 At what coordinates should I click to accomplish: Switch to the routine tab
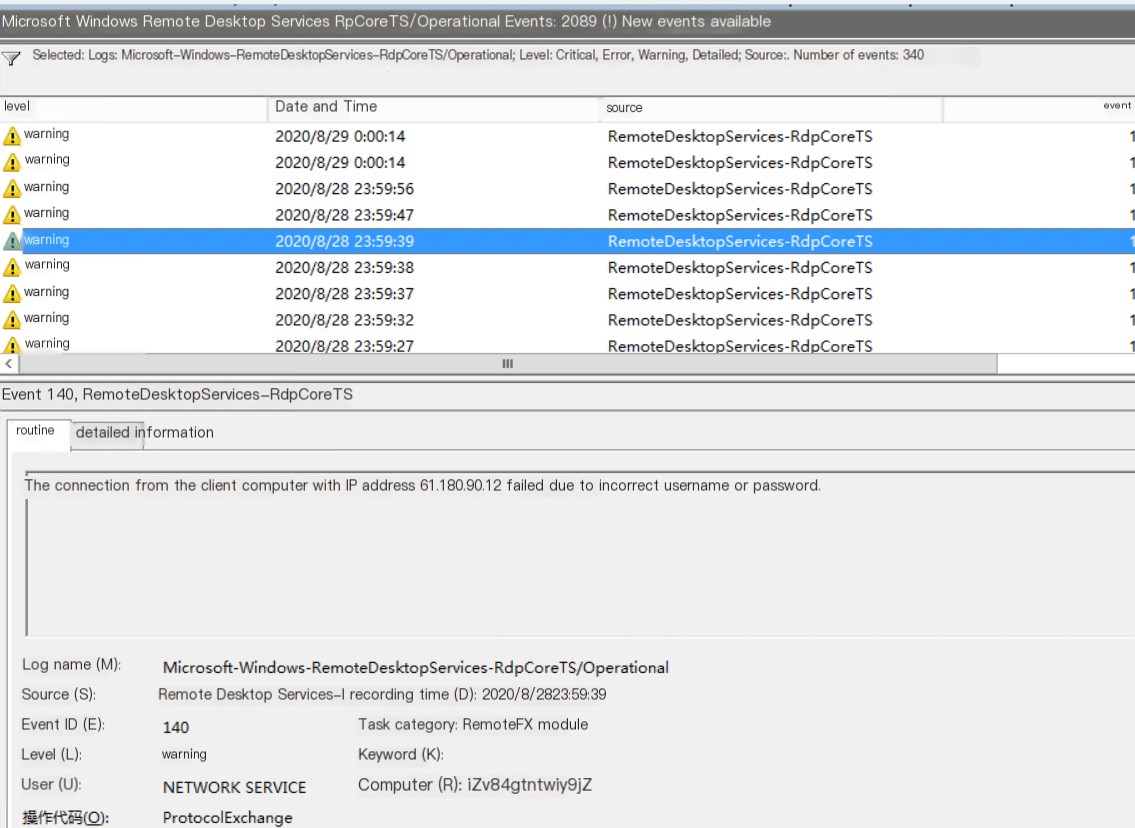pos(38,433)
